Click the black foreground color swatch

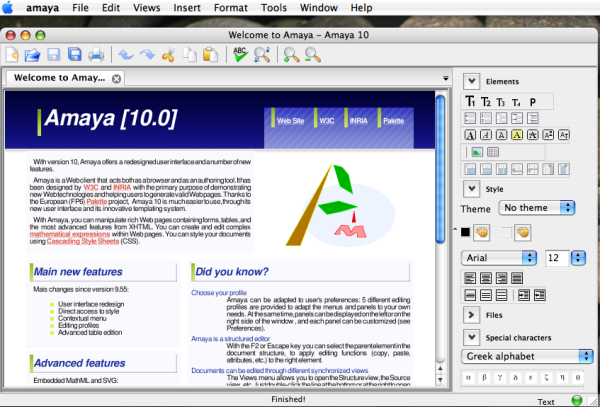tap(465, 232)
